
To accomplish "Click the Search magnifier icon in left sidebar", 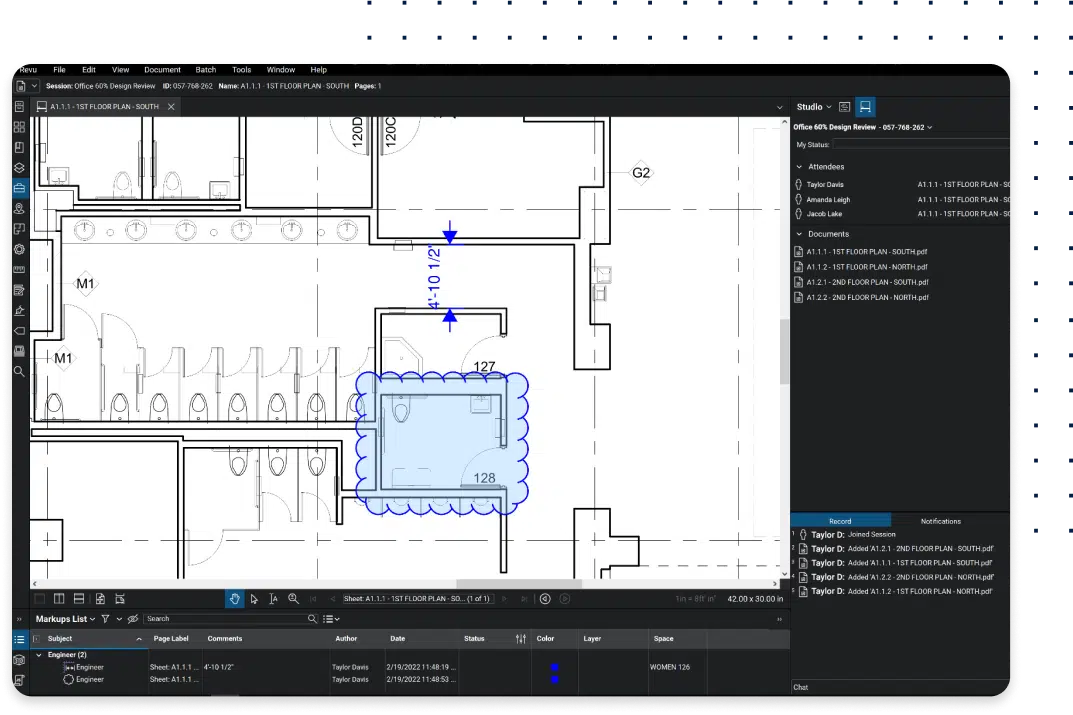I will (x=19, y=371).
